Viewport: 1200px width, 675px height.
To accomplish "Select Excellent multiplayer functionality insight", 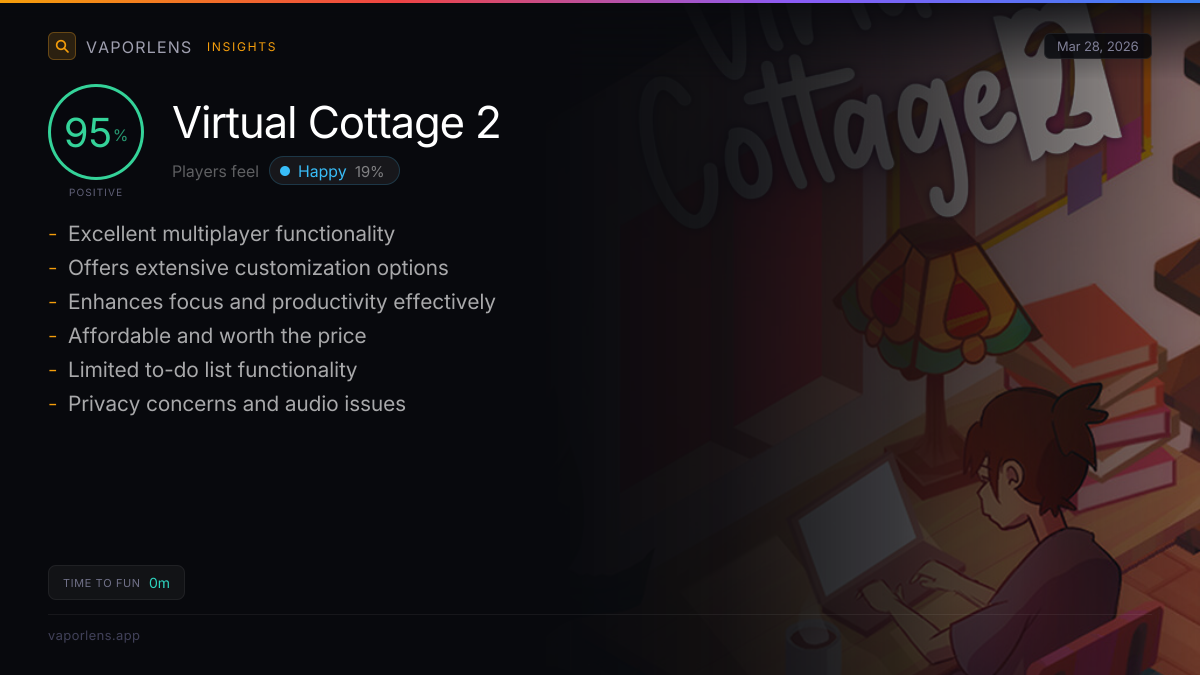I will point(231,234).
